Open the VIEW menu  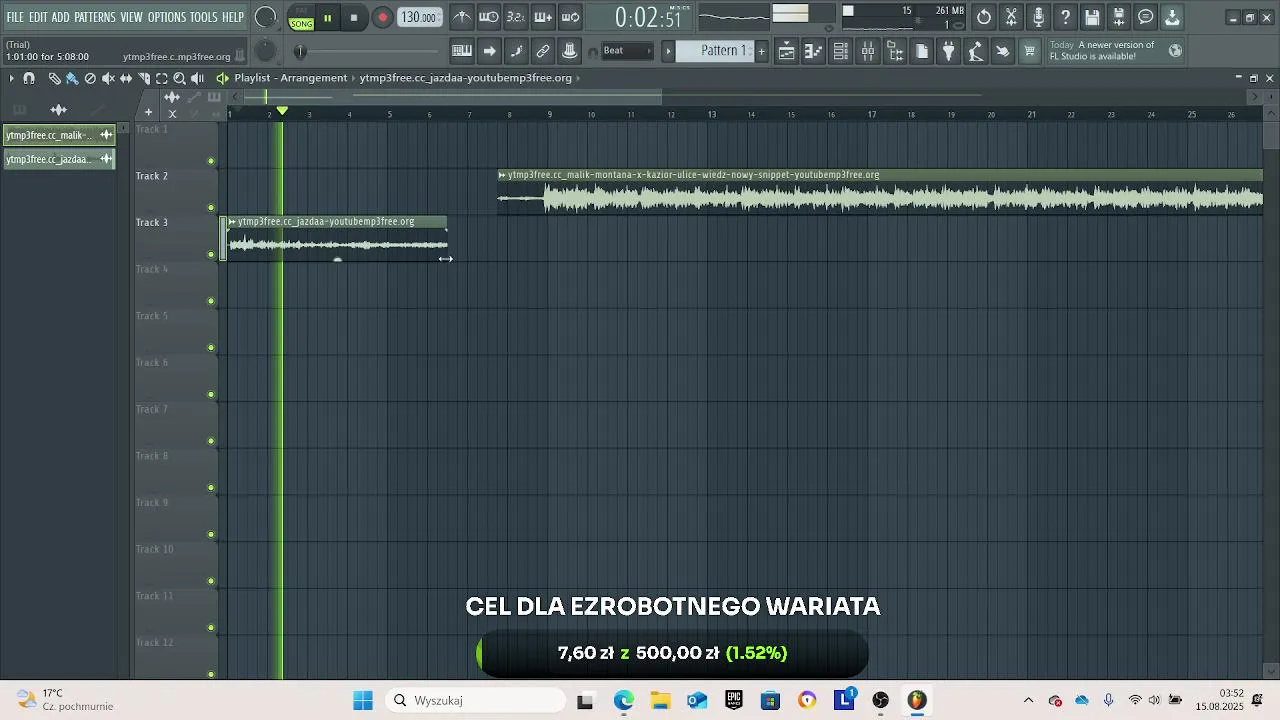tap(132, 17)
